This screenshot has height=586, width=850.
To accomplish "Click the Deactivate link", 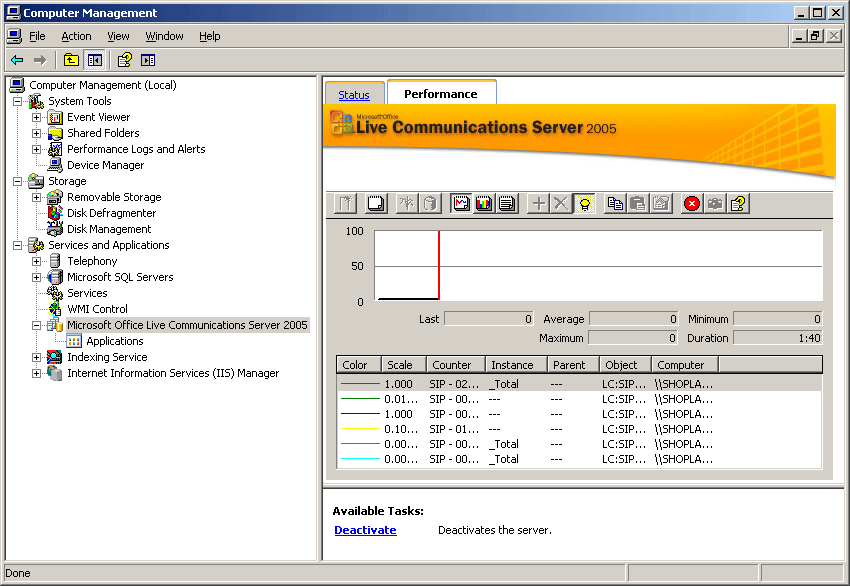I will tap(365, 530).
